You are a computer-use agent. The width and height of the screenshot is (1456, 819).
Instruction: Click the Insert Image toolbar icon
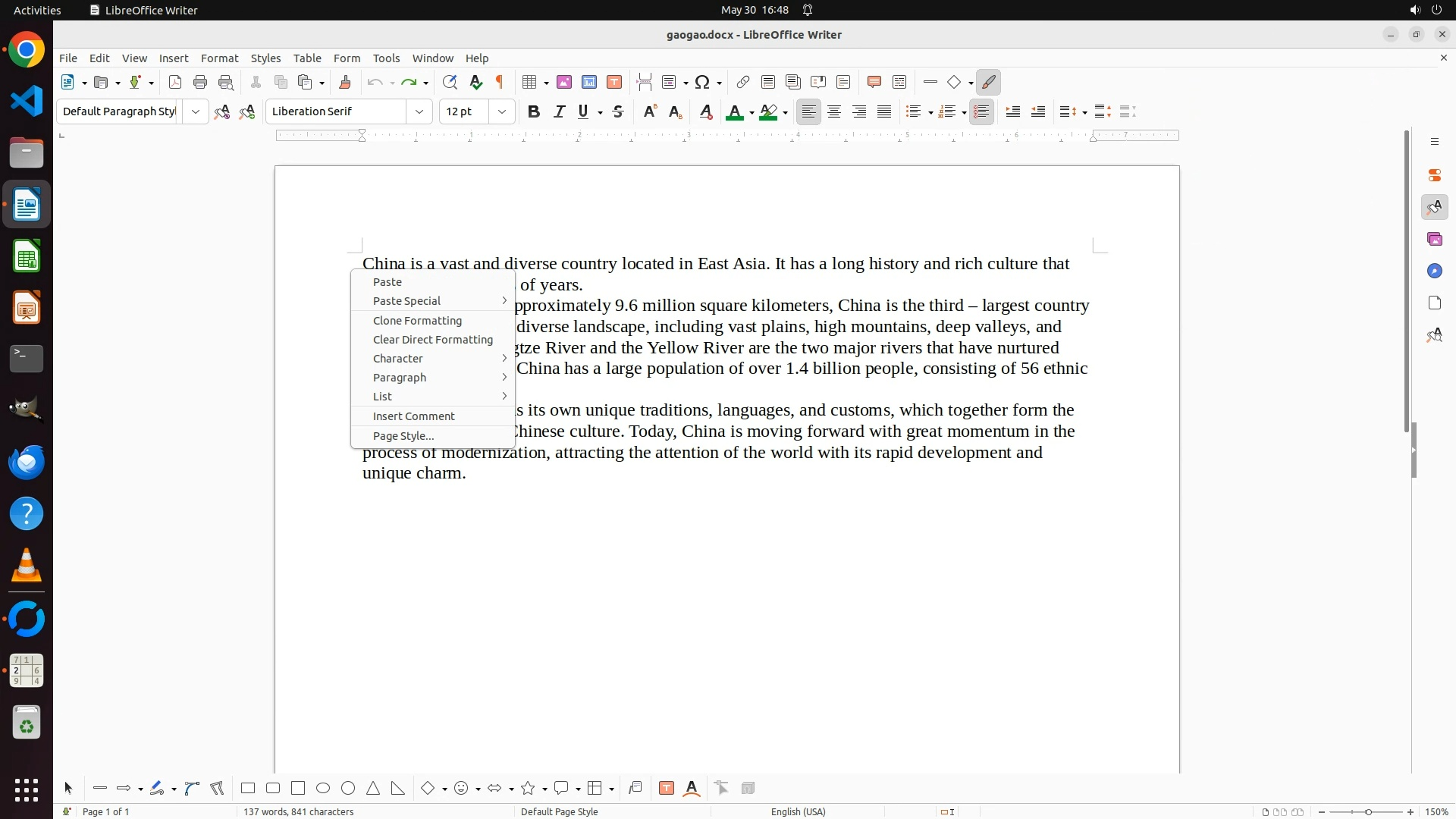click(564, 83)
